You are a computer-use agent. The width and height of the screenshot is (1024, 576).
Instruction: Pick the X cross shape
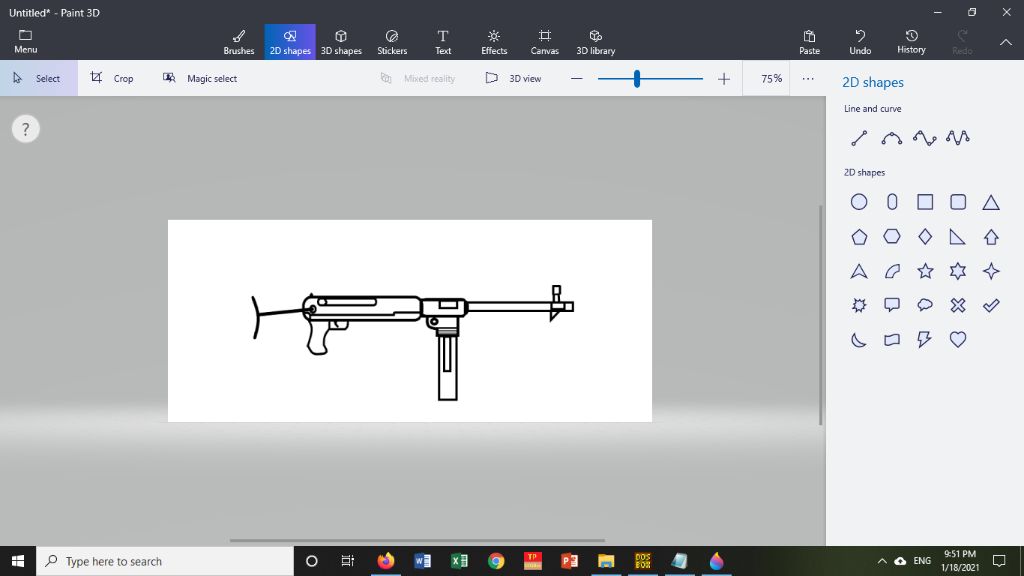click(x=958, y=305)
